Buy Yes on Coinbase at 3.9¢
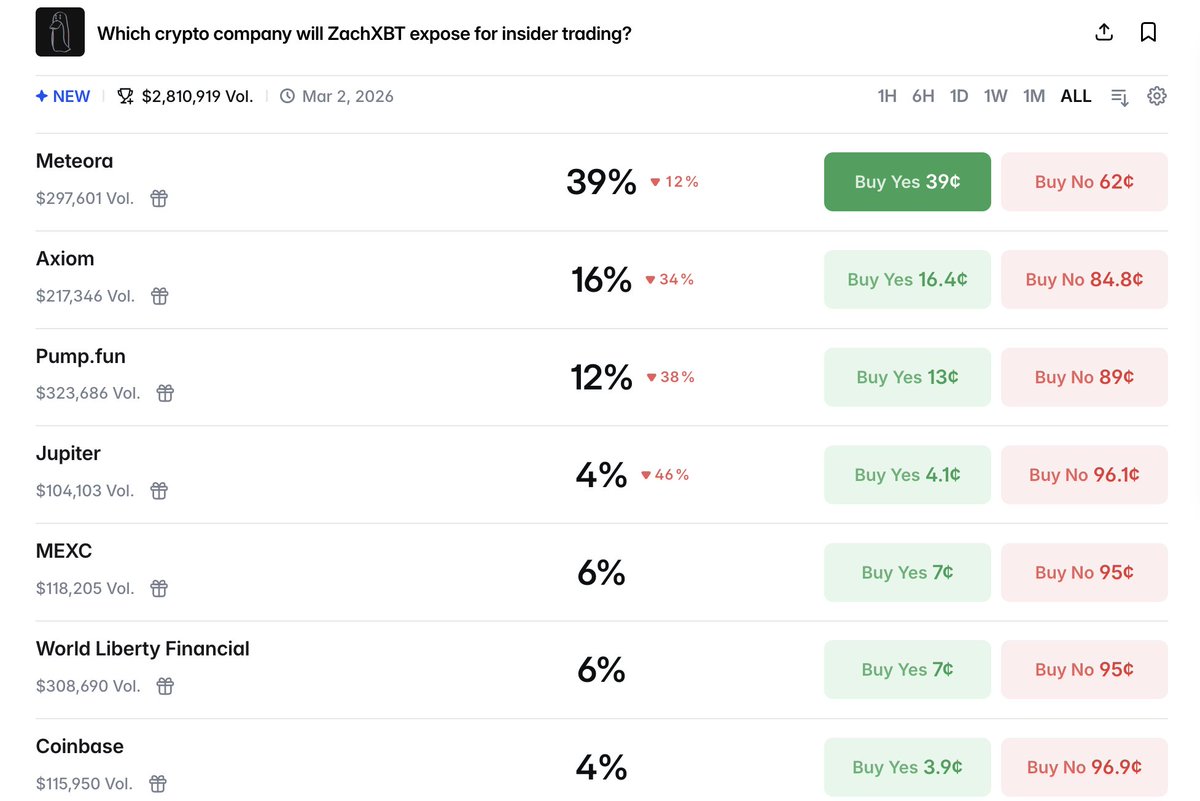Viewport: 1200px width, 801px height. (x=907, y=767)
